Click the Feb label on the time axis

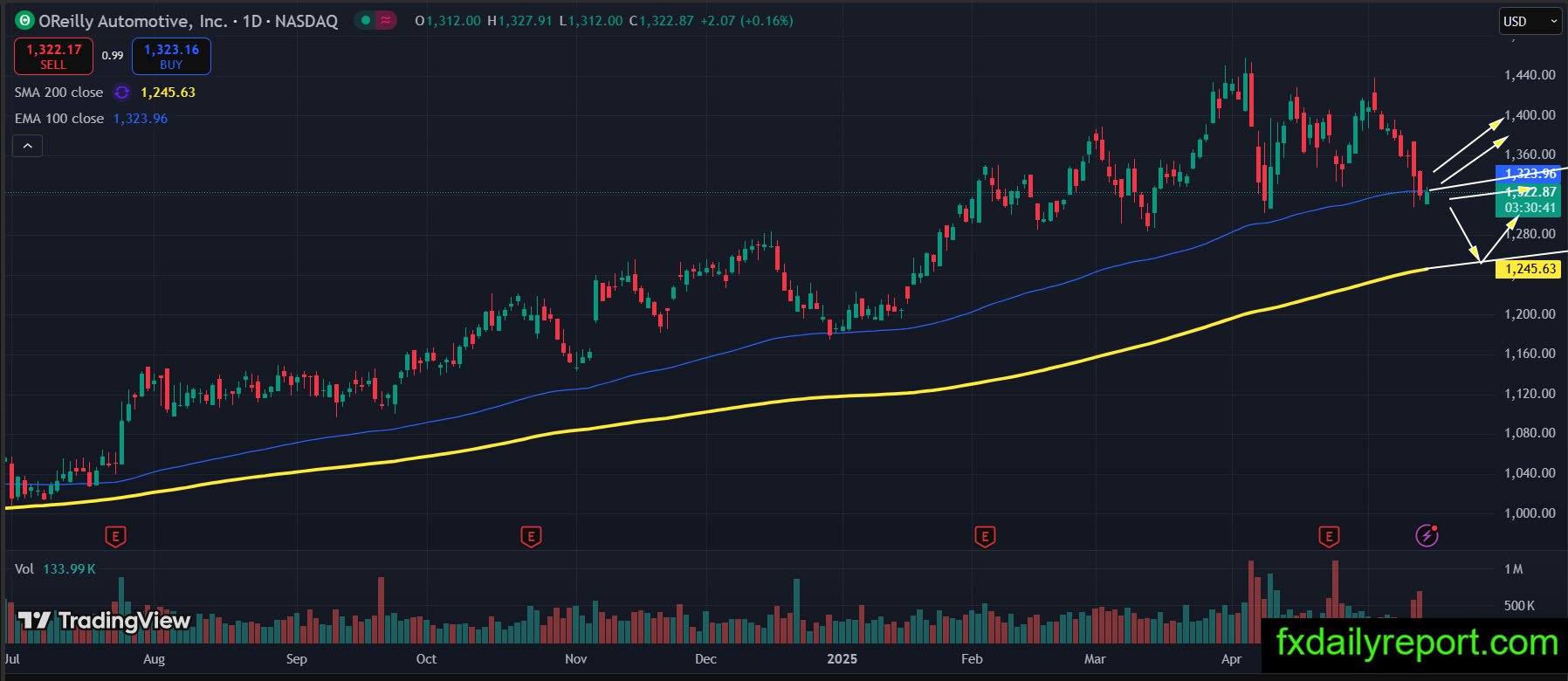972,659
